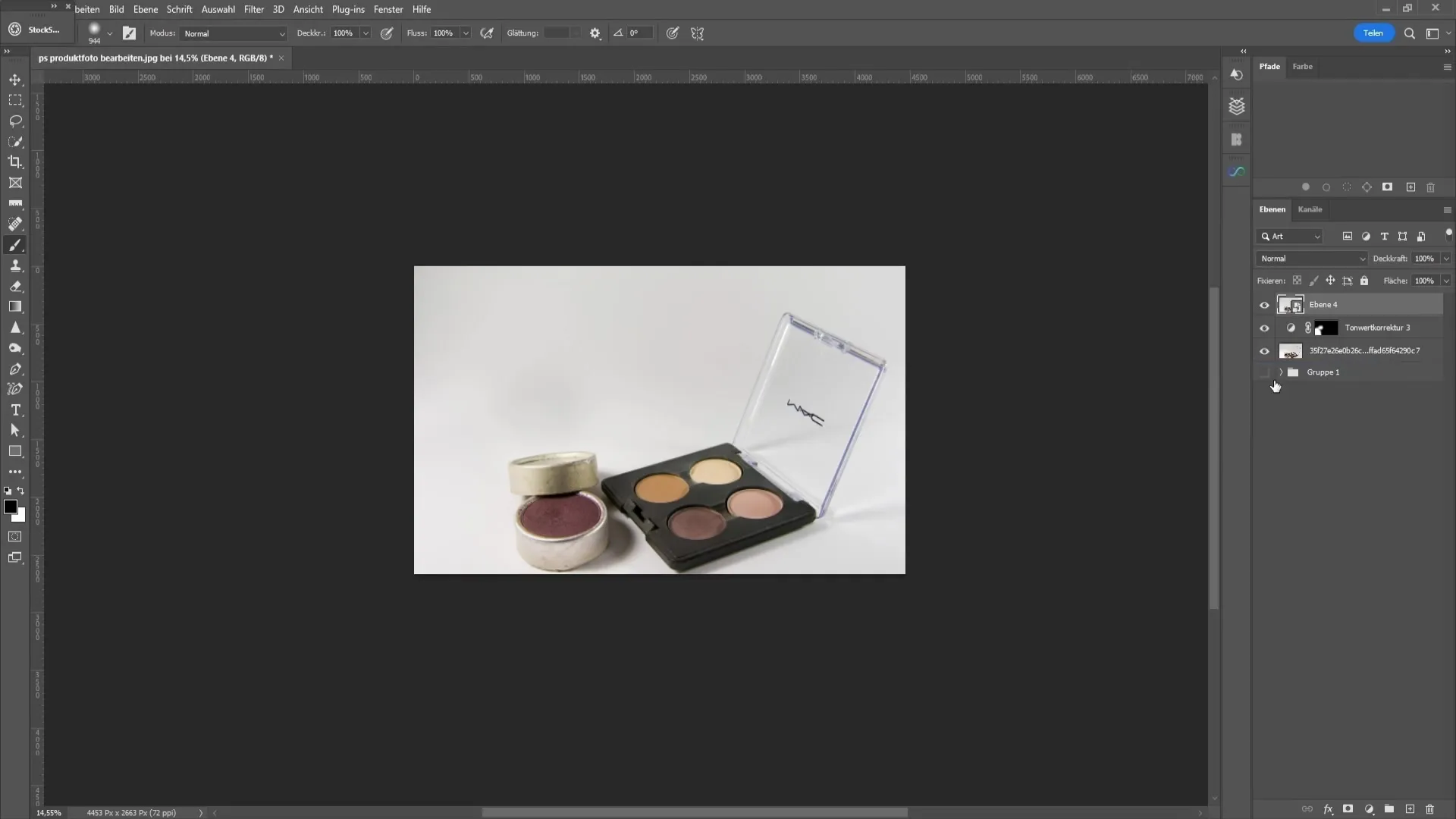Open the Fluss flow dropdown arrow
Viewport: 1456px width, 819px height.
click(x=466, y=33)
